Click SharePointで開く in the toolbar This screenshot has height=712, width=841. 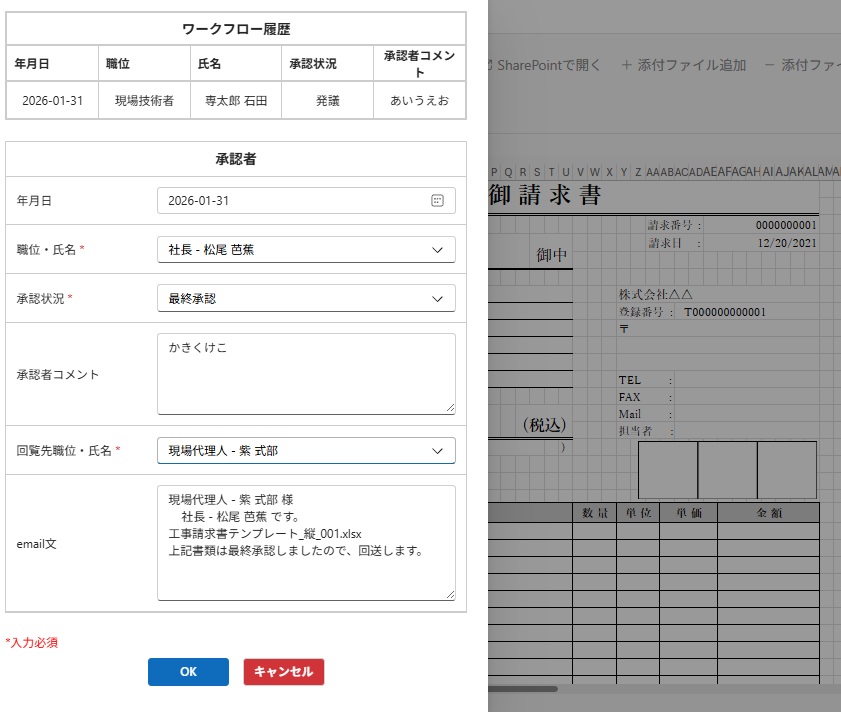tap(546, 65)
